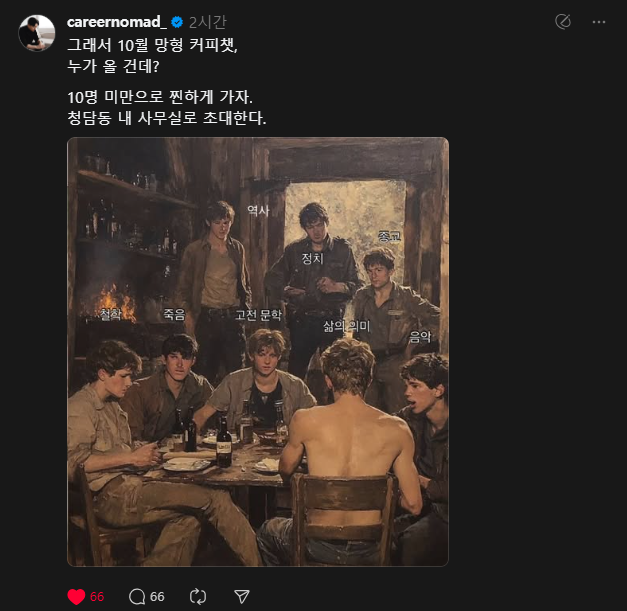Click the red heart like icon

76,596
